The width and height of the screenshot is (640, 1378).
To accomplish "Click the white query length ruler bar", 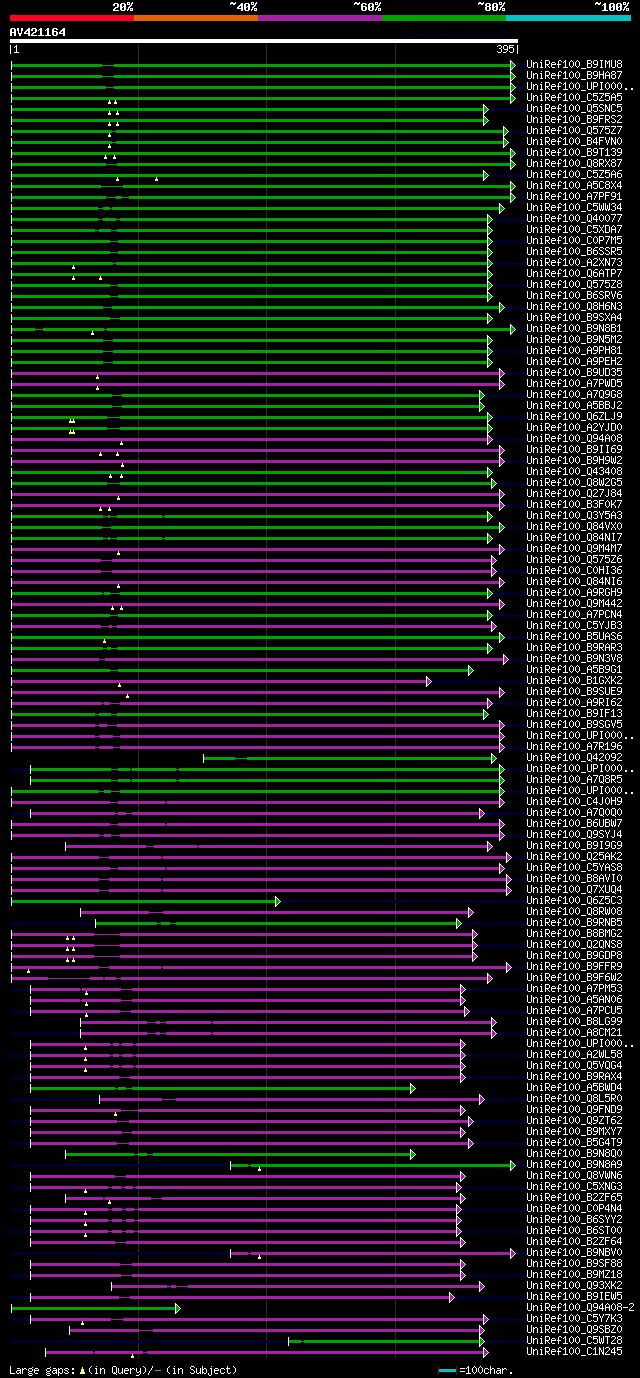I will [x=263, y=41].
